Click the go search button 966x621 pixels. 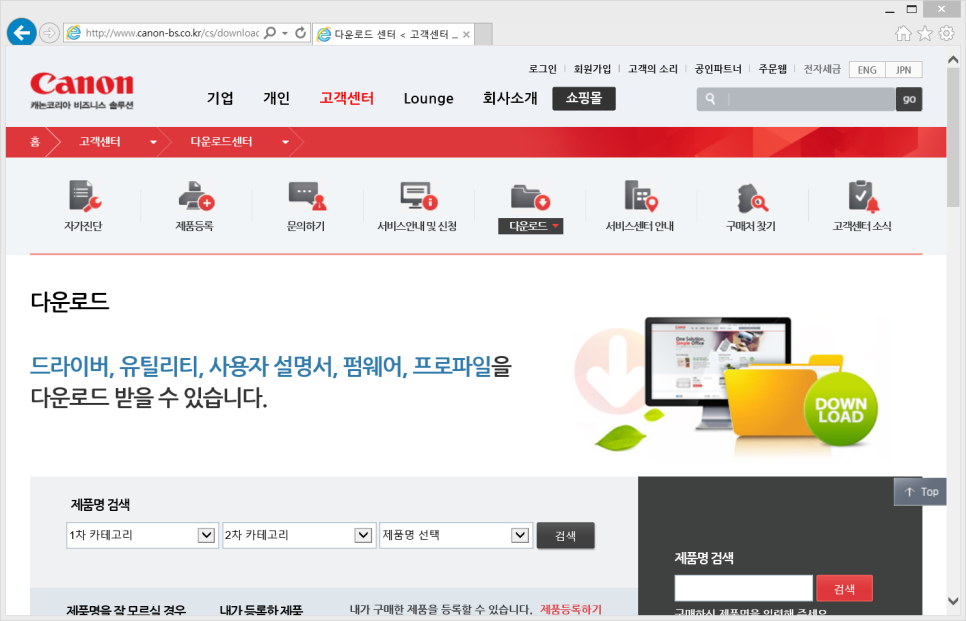(x=909, y=99)
